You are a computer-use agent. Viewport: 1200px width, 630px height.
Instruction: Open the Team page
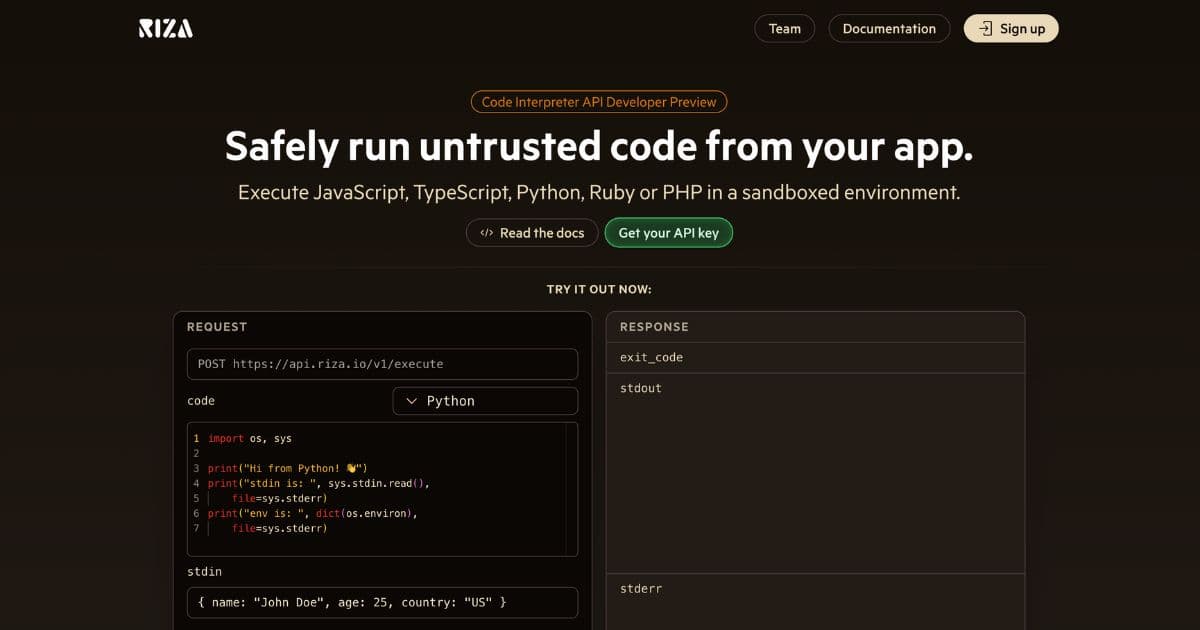(785, 28)
